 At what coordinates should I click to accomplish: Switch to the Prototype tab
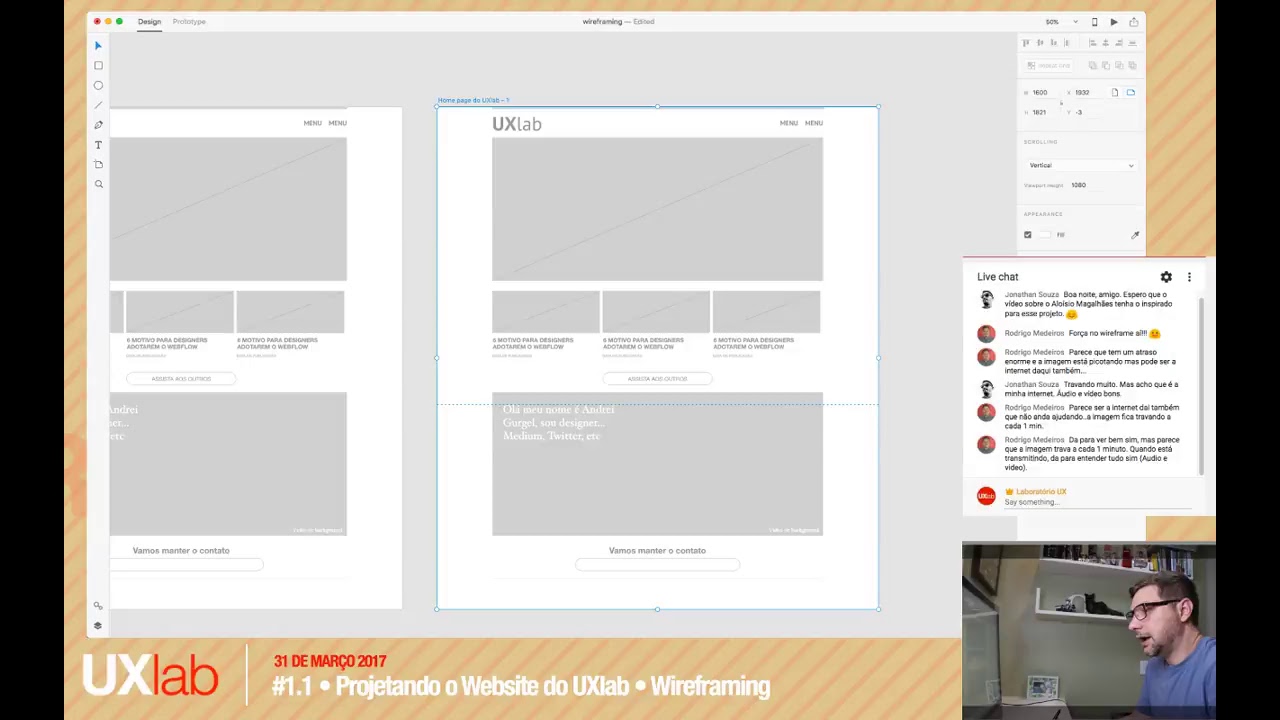[189, 21]
